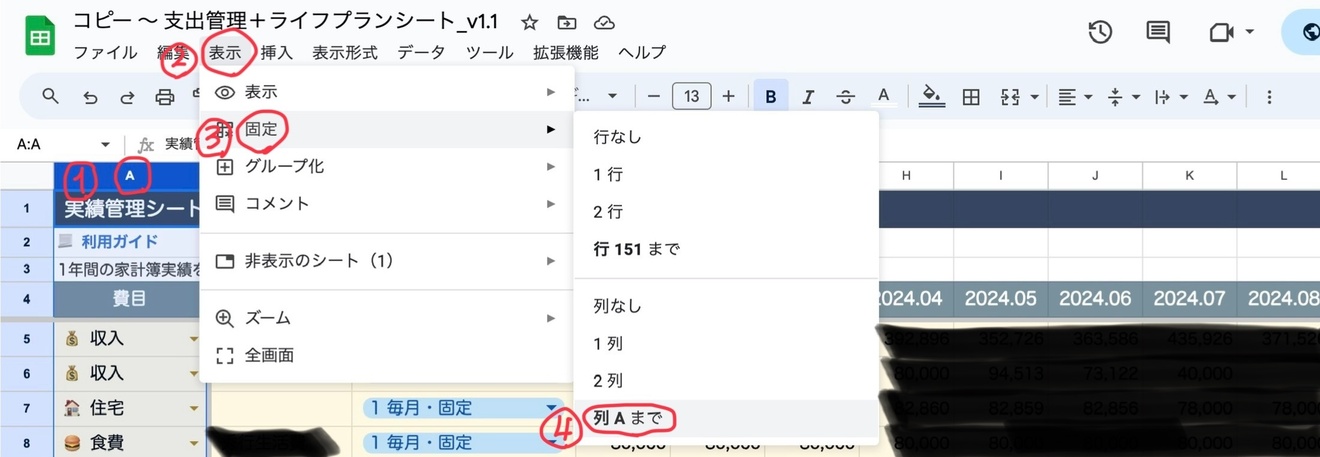Click the font size field showing 13
Image resolution: width=1320 pixels, height=457 pixels.
(691, 96)
